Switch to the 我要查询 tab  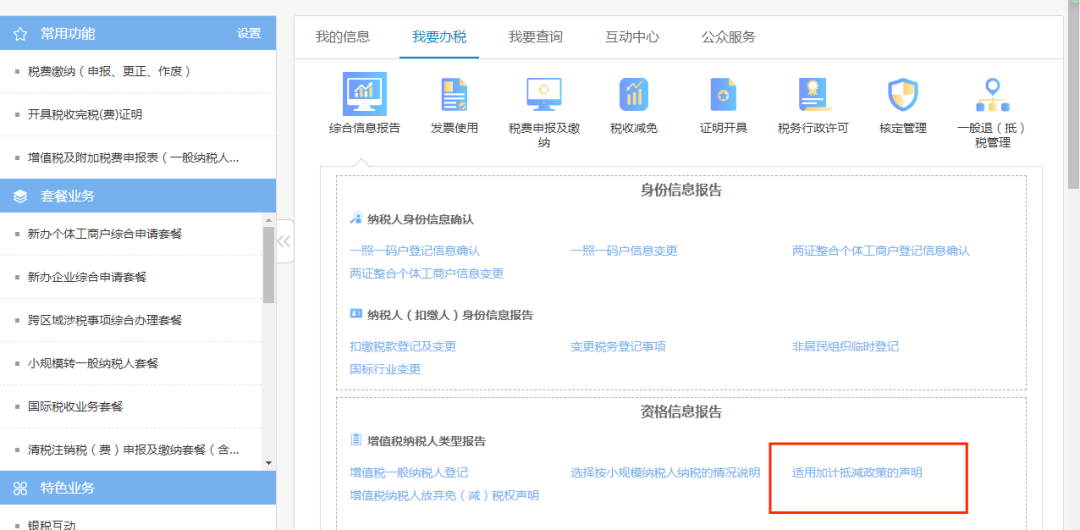pyautogui.click(x=536, y=37)
